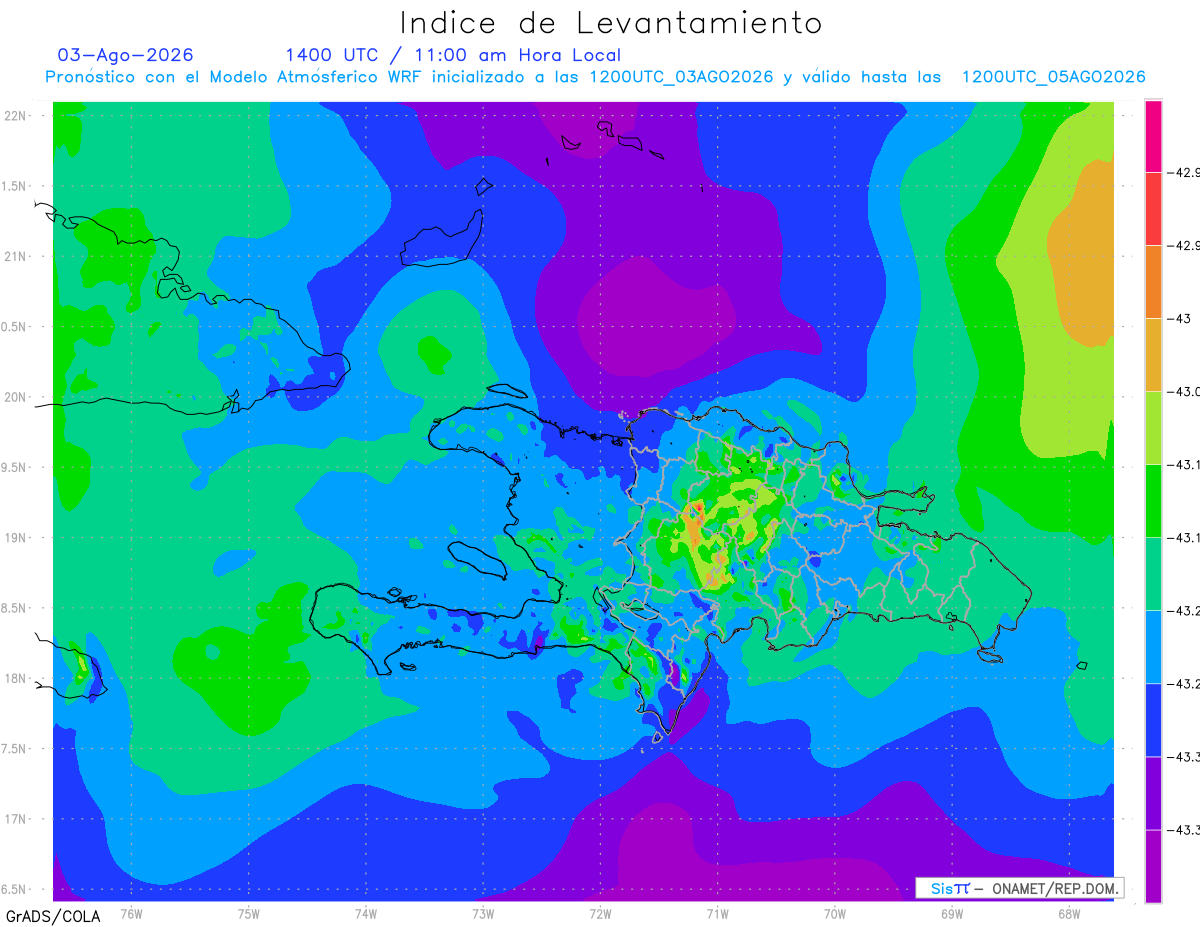The width and height of the screenshot is (1200, 927).
Task: Select the red color bar swatch
Action: tap(1153, 208)
